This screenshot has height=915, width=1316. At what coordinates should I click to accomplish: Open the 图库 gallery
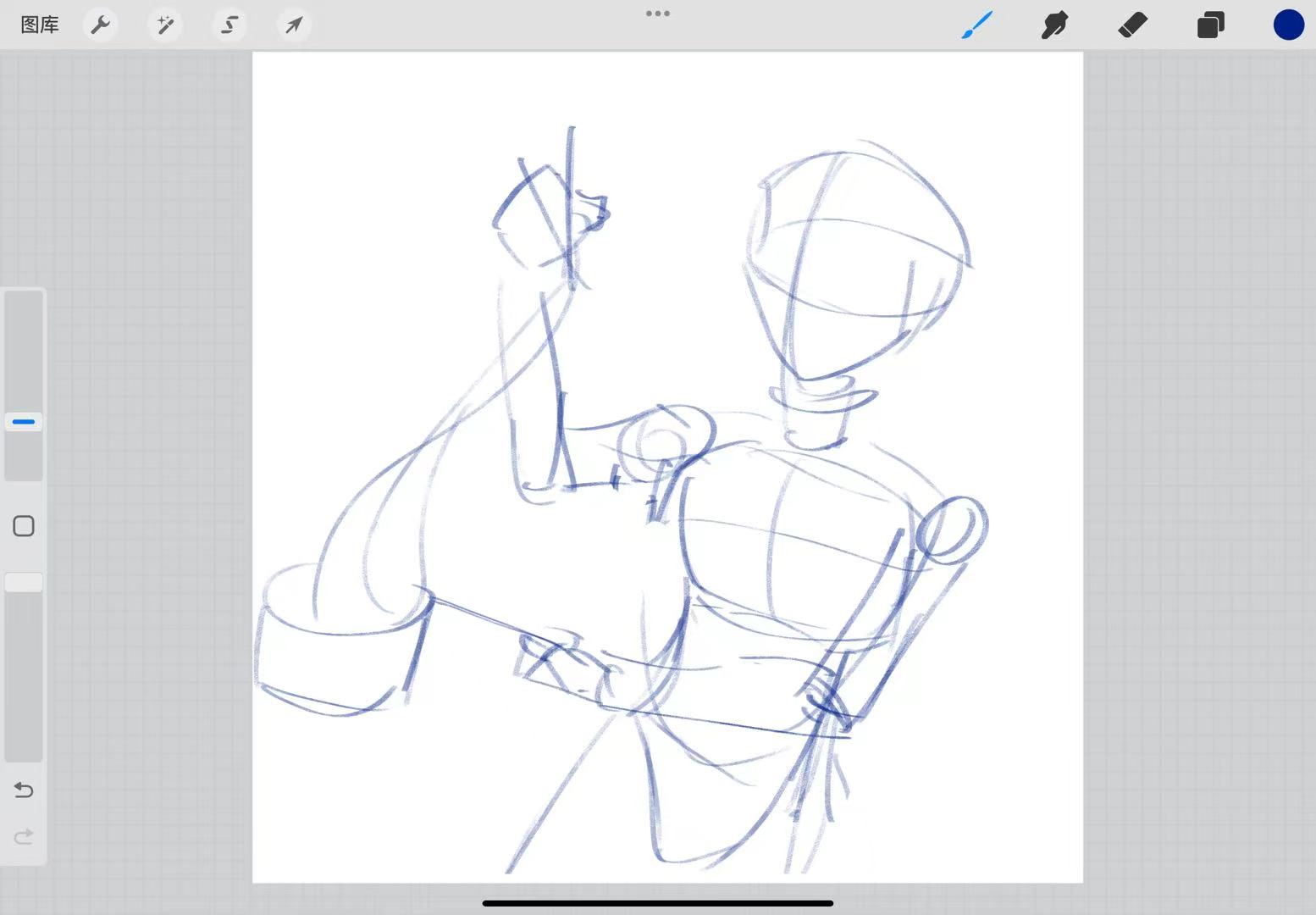pyautogui.click(x=40, y=25)
